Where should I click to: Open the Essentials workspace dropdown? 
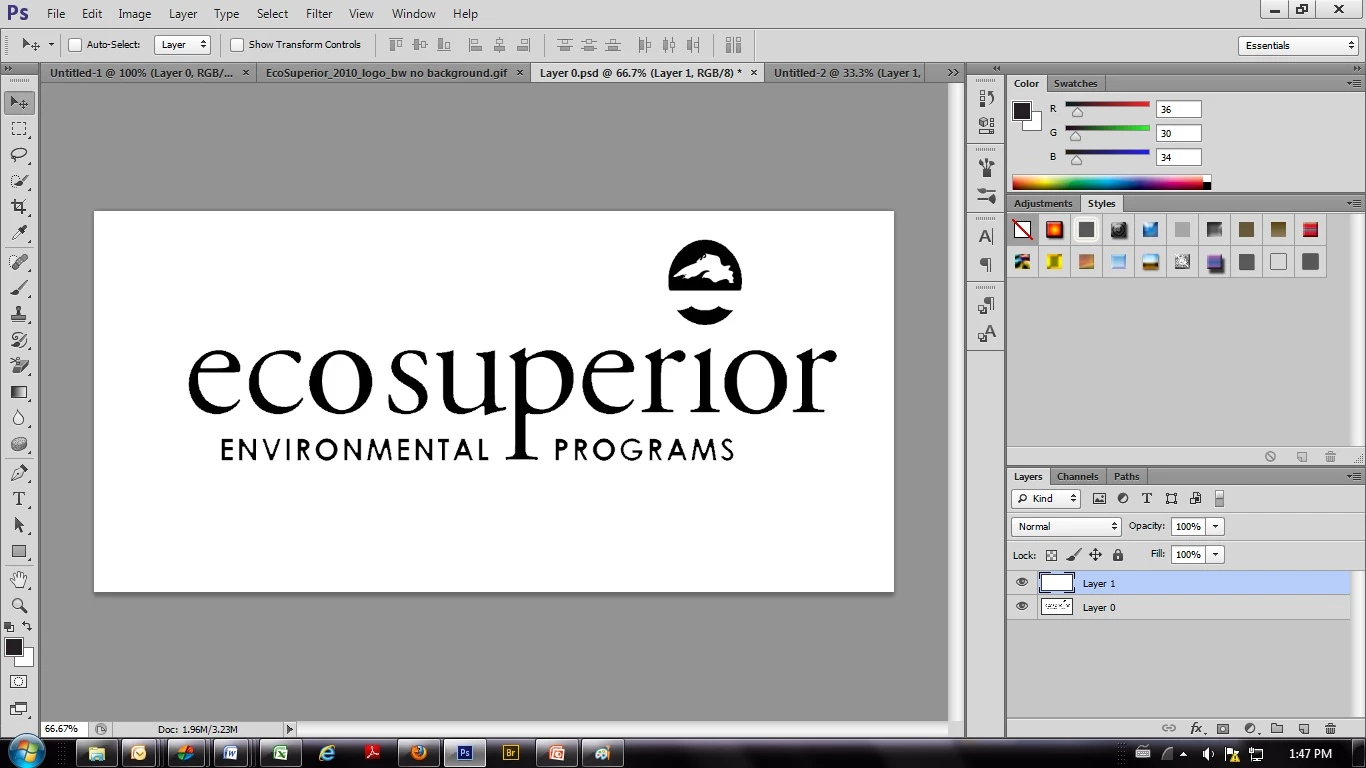click(1298, 45)
